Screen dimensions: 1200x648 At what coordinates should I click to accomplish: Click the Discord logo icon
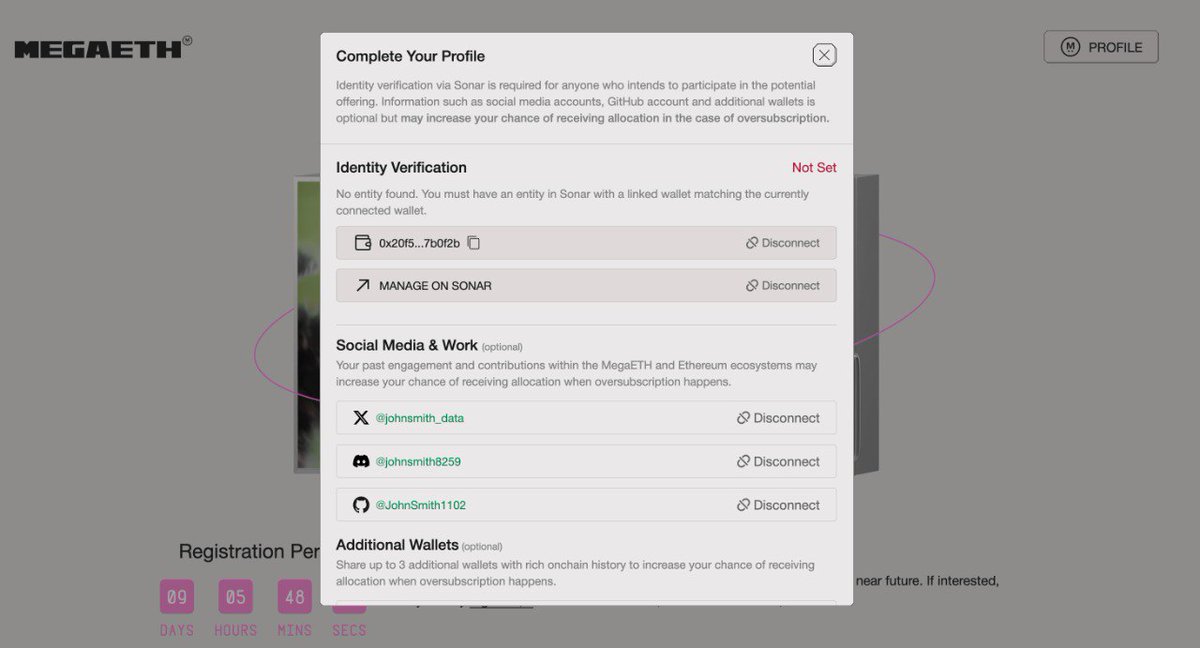[361, 462]
